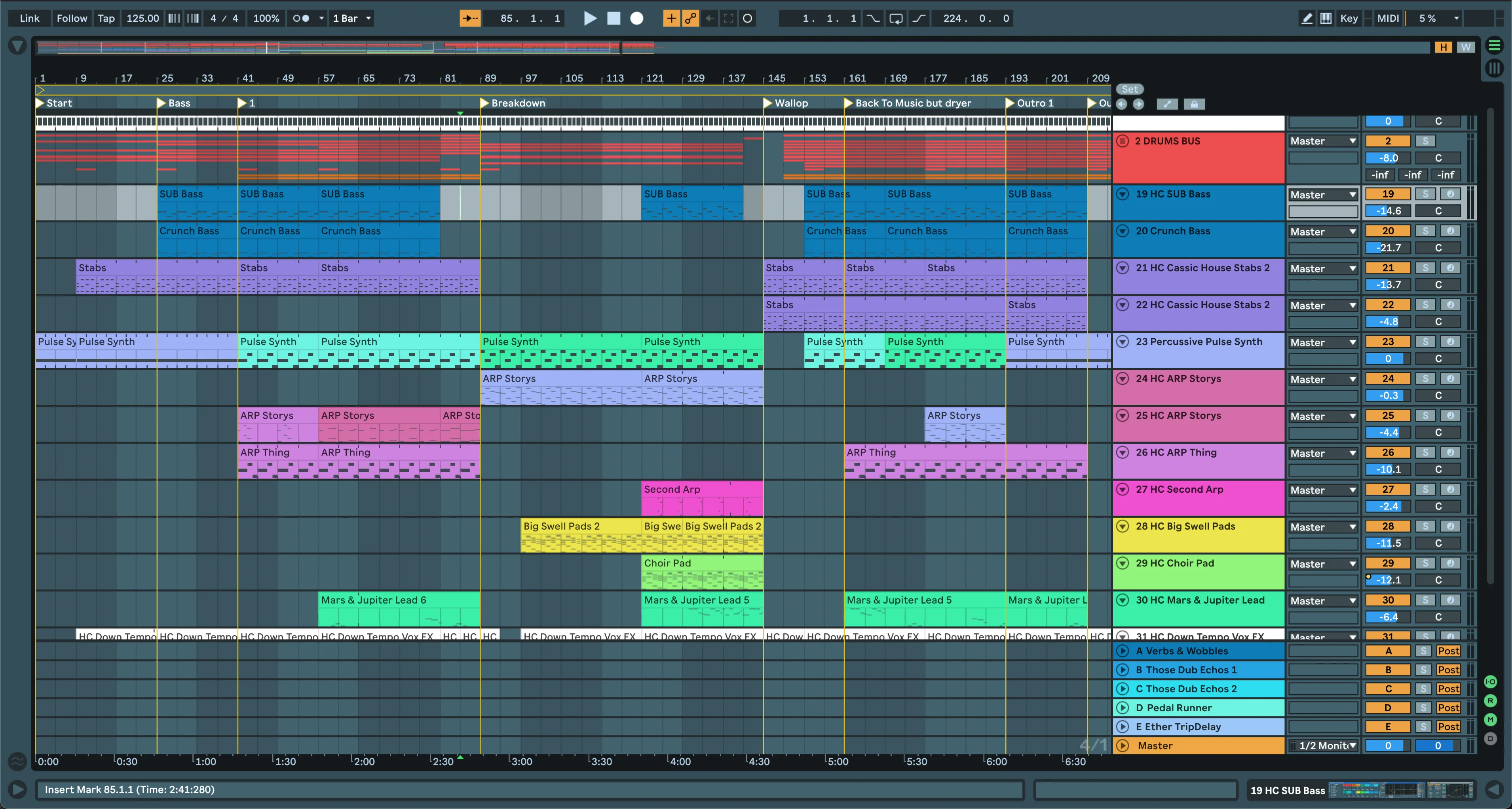Screen dimensions: 1512x809
Task: Unfold the 19 HC SUB Bass track
Action: point(1122,194)
